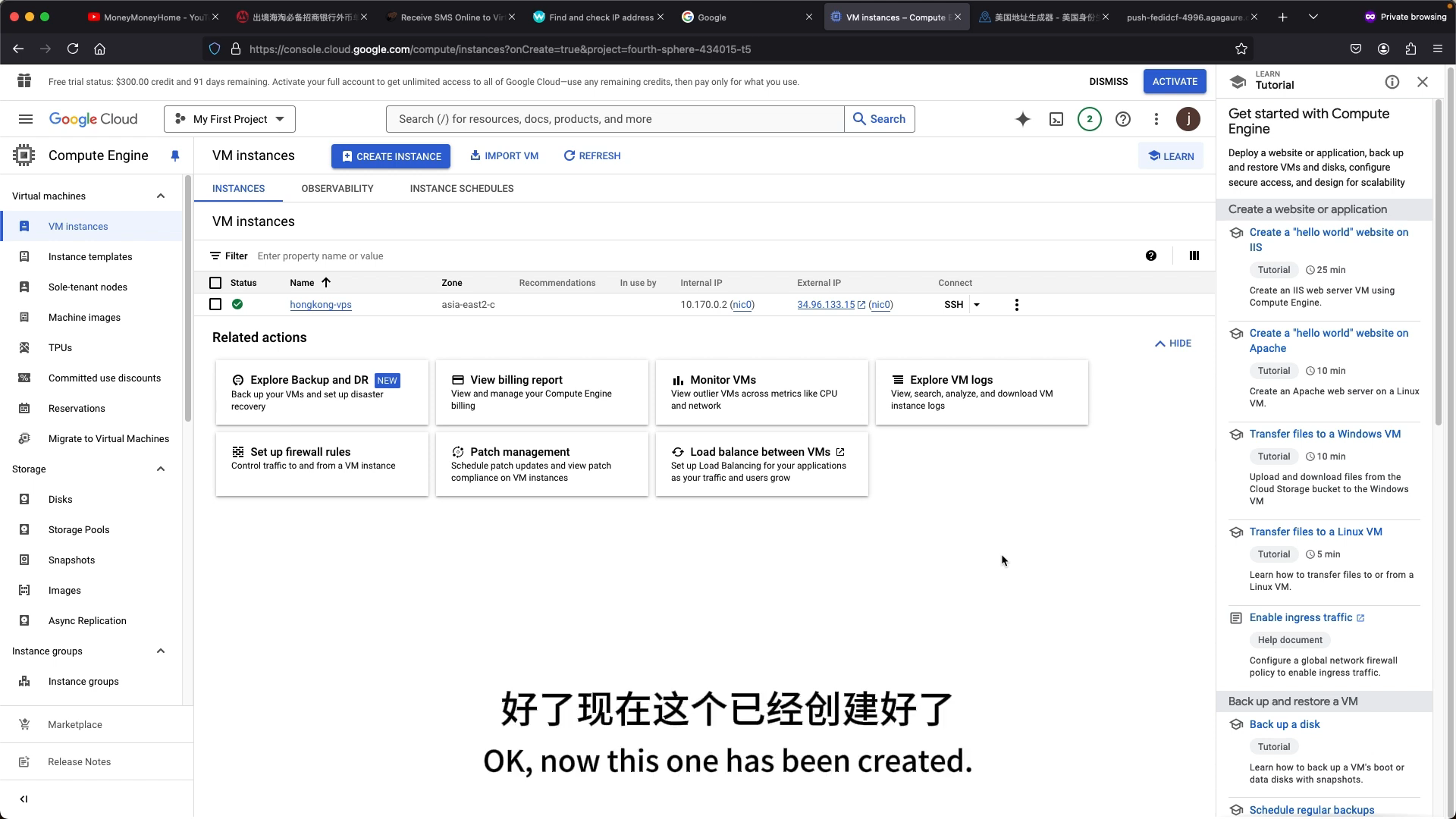1456x819 pixels.
Task: Open Firefox extensions puzzle icon
Action: pos(1410,49)
